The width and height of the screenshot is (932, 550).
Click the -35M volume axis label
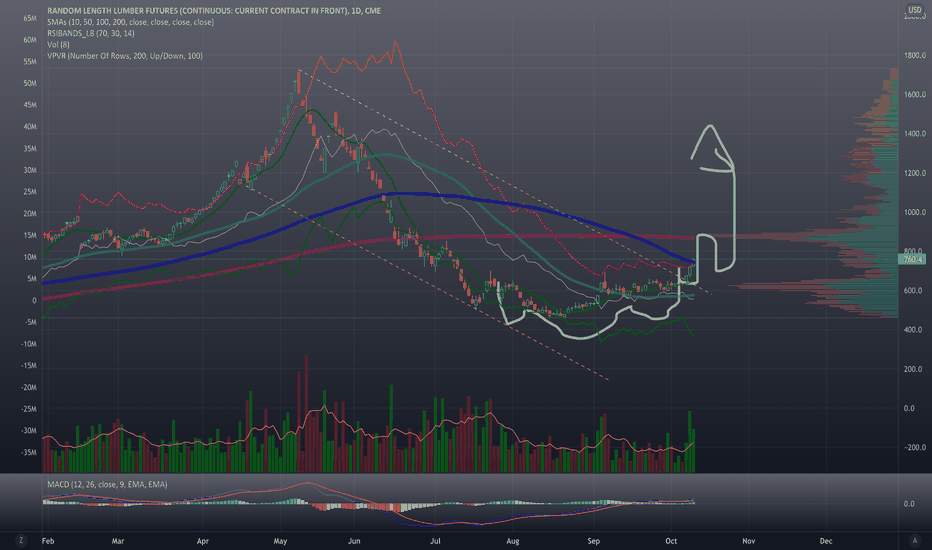pos(29,452)
